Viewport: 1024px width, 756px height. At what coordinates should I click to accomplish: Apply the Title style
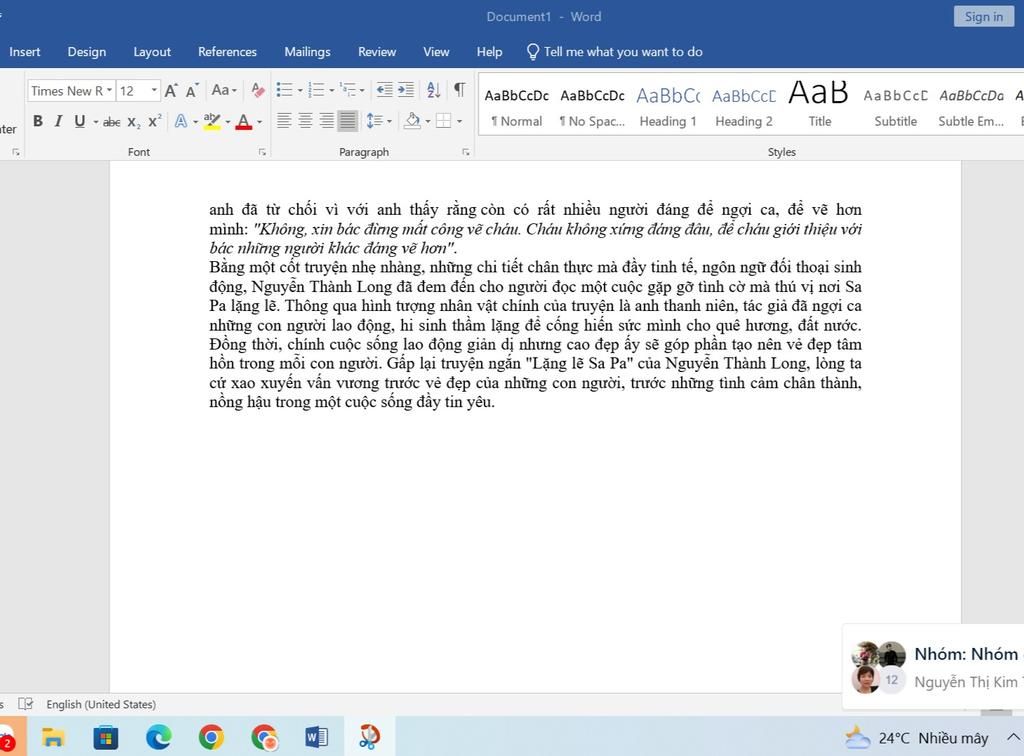(x=820, y=106)
